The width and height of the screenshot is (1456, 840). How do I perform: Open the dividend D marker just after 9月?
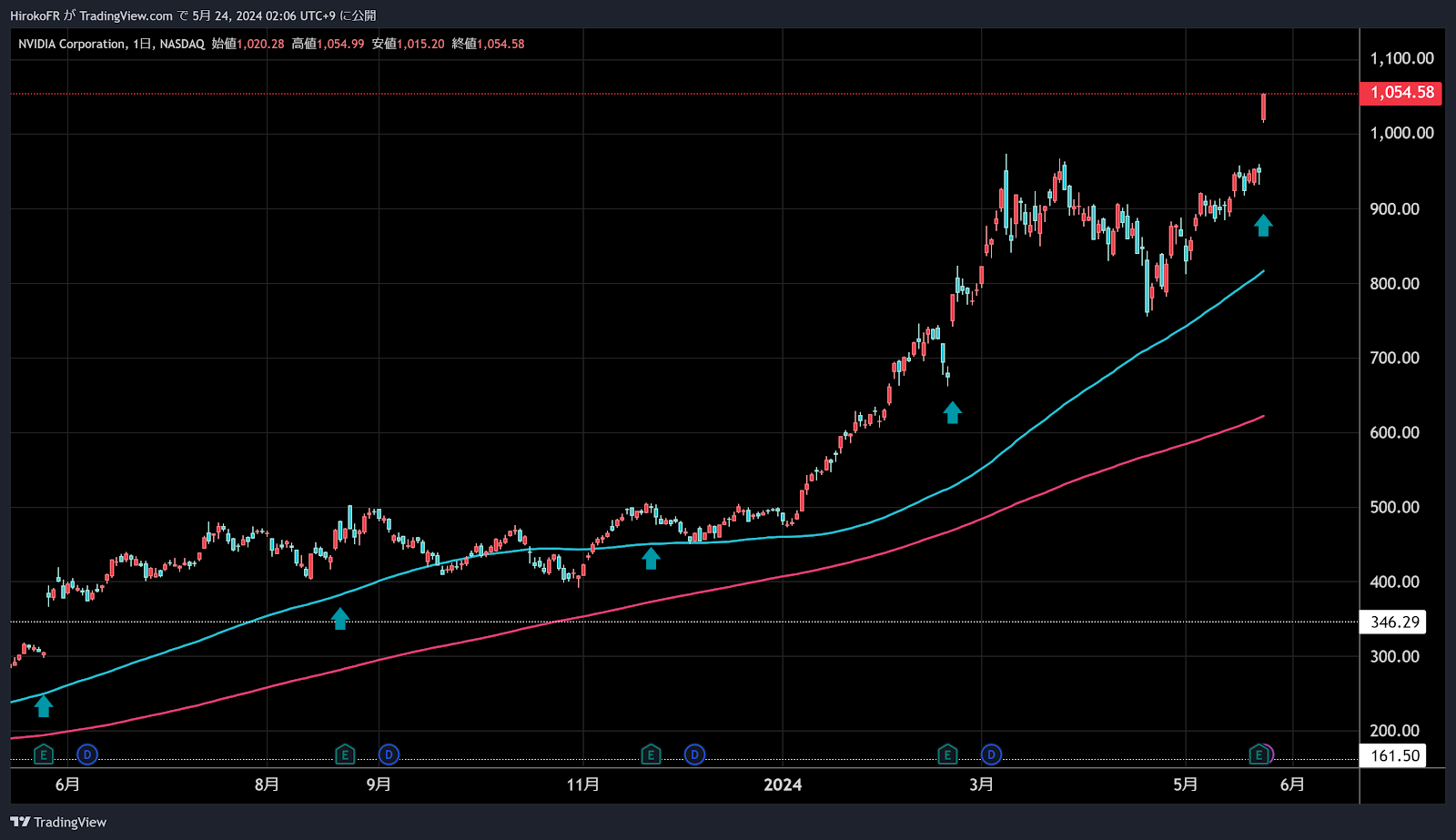coord(389,754)
